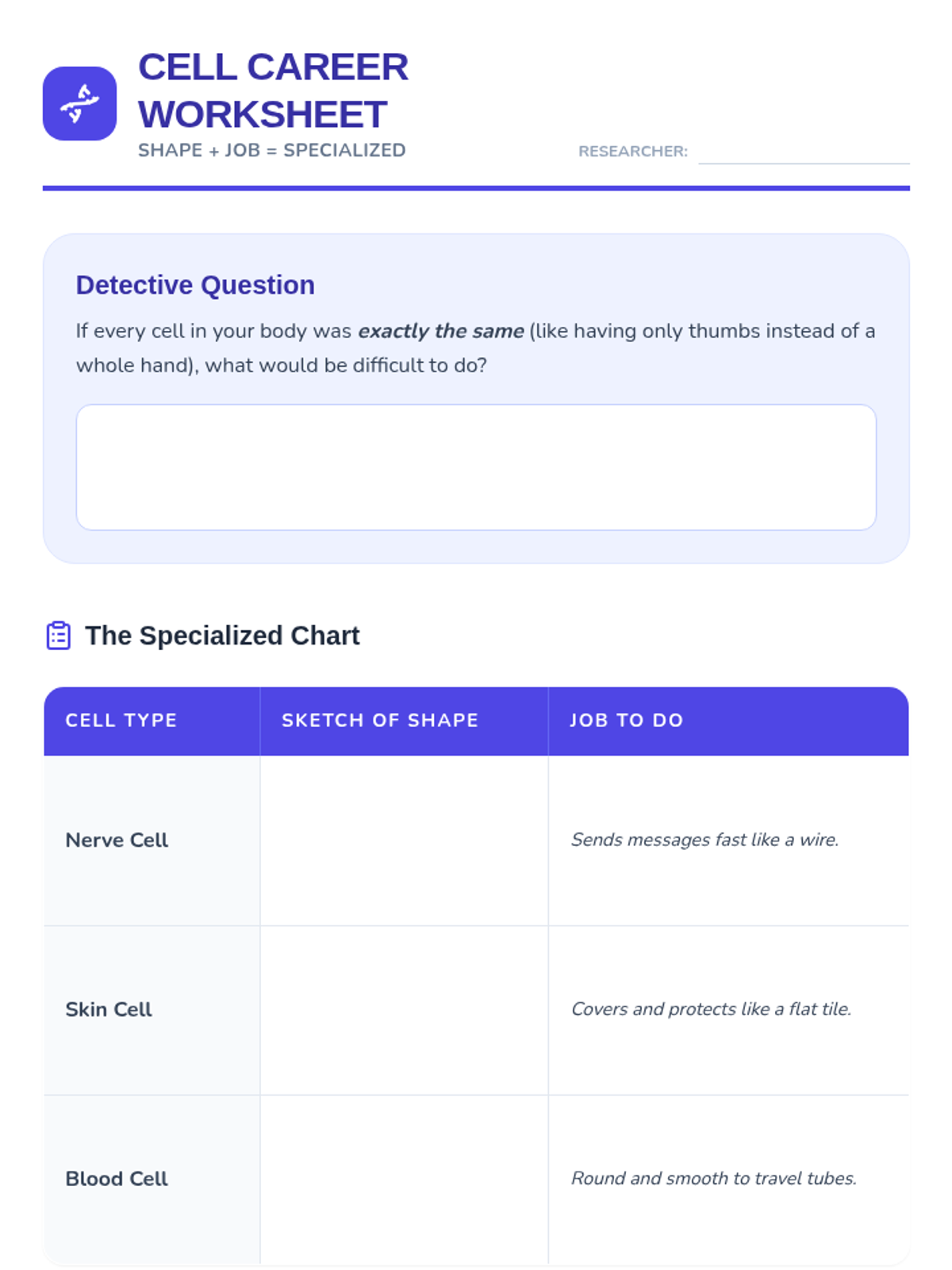Click the Detective Question heading
This screenshot has height=1270, width=952.
pos(195,285)
